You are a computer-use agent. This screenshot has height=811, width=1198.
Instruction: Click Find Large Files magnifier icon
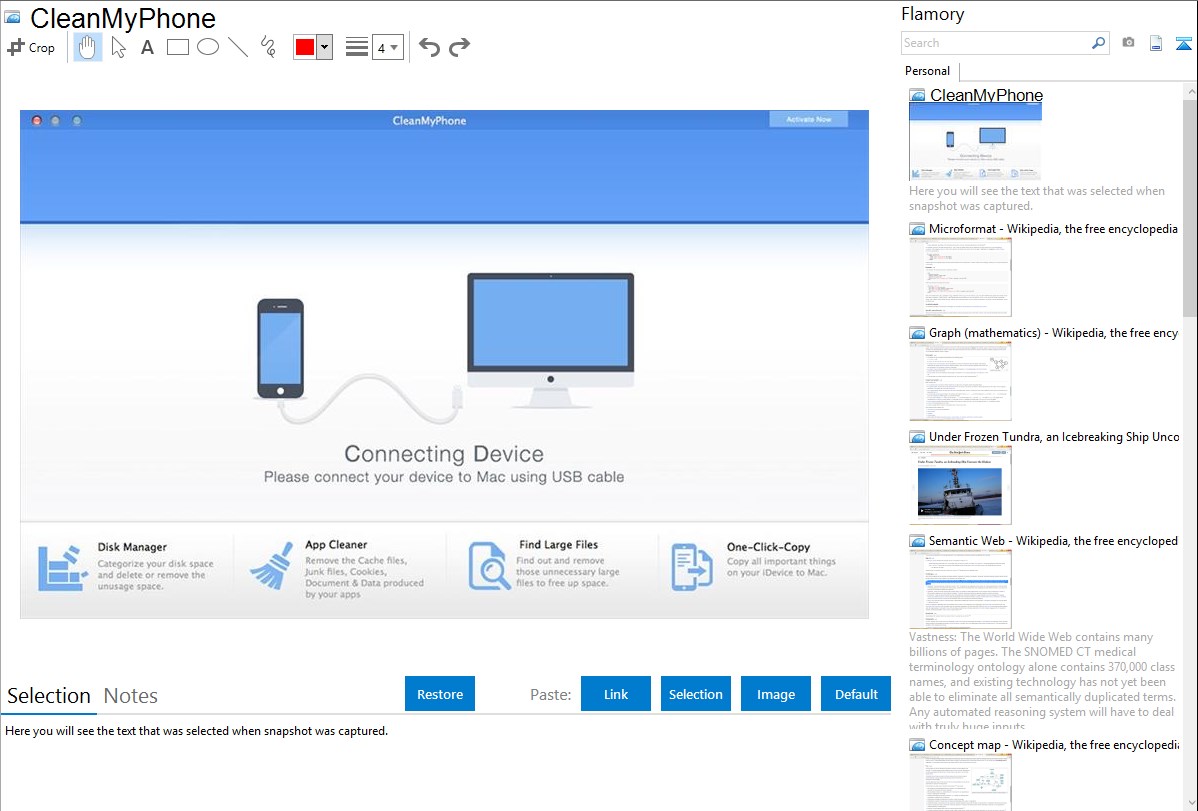(489, 566)
